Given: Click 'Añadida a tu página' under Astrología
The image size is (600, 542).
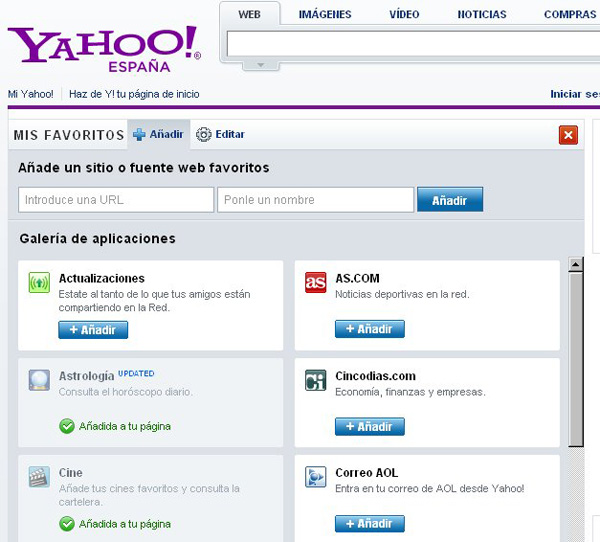Looking at the screenshot, I should coord(125,426).
